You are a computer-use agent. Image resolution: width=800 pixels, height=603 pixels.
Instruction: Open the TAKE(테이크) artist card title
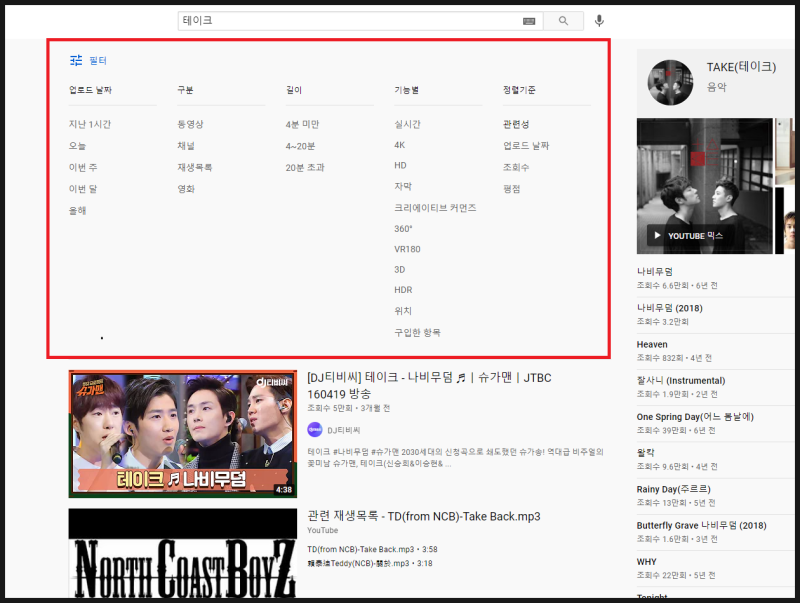[x=741, y=67]
